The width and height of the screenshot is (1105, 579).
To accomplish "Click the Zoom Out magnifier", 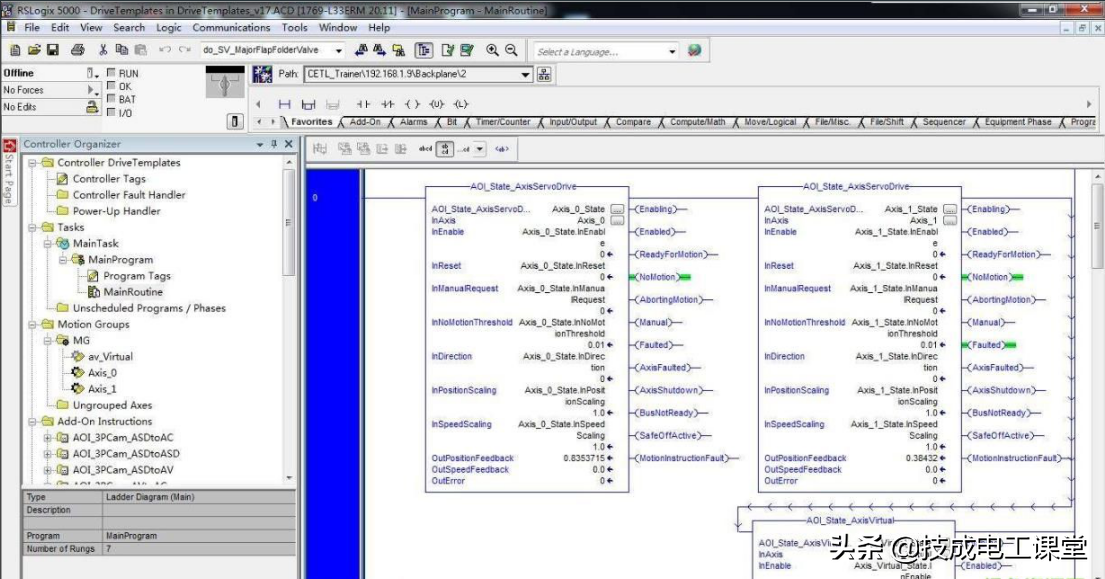I will tap(511, 50).
